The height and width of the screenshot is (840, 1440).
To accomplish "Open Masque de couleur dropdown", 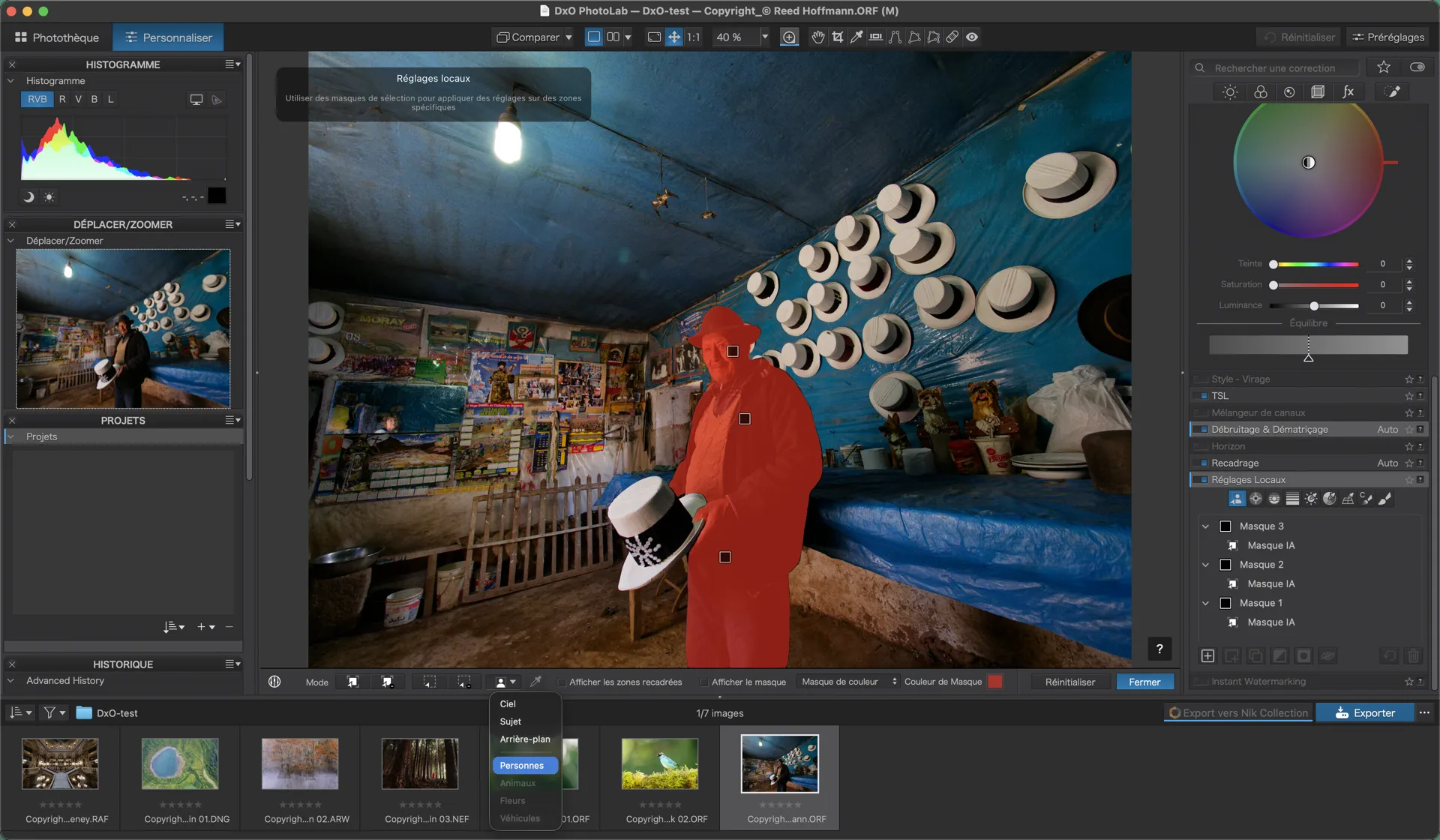I will click(x=848, y=682).
